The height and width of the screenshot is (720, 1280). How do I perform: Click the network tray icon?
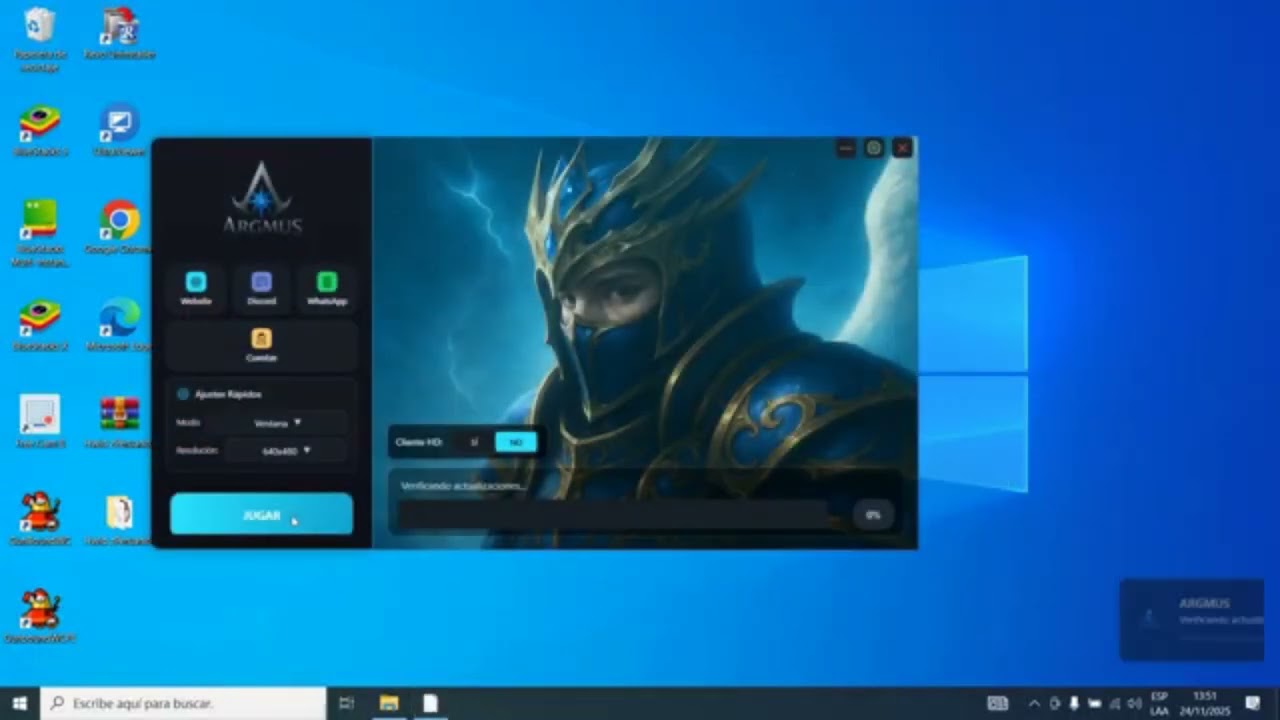point(1114,703)
